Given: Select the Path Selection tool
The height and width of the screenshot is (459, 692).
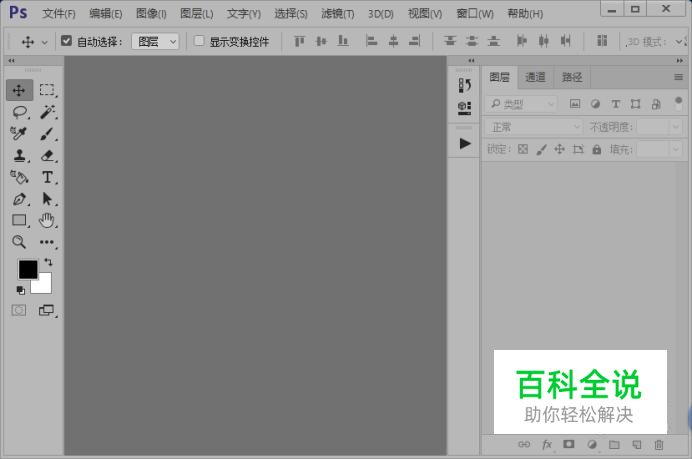Looking at the screenshot, I should [x=47, y=199].
